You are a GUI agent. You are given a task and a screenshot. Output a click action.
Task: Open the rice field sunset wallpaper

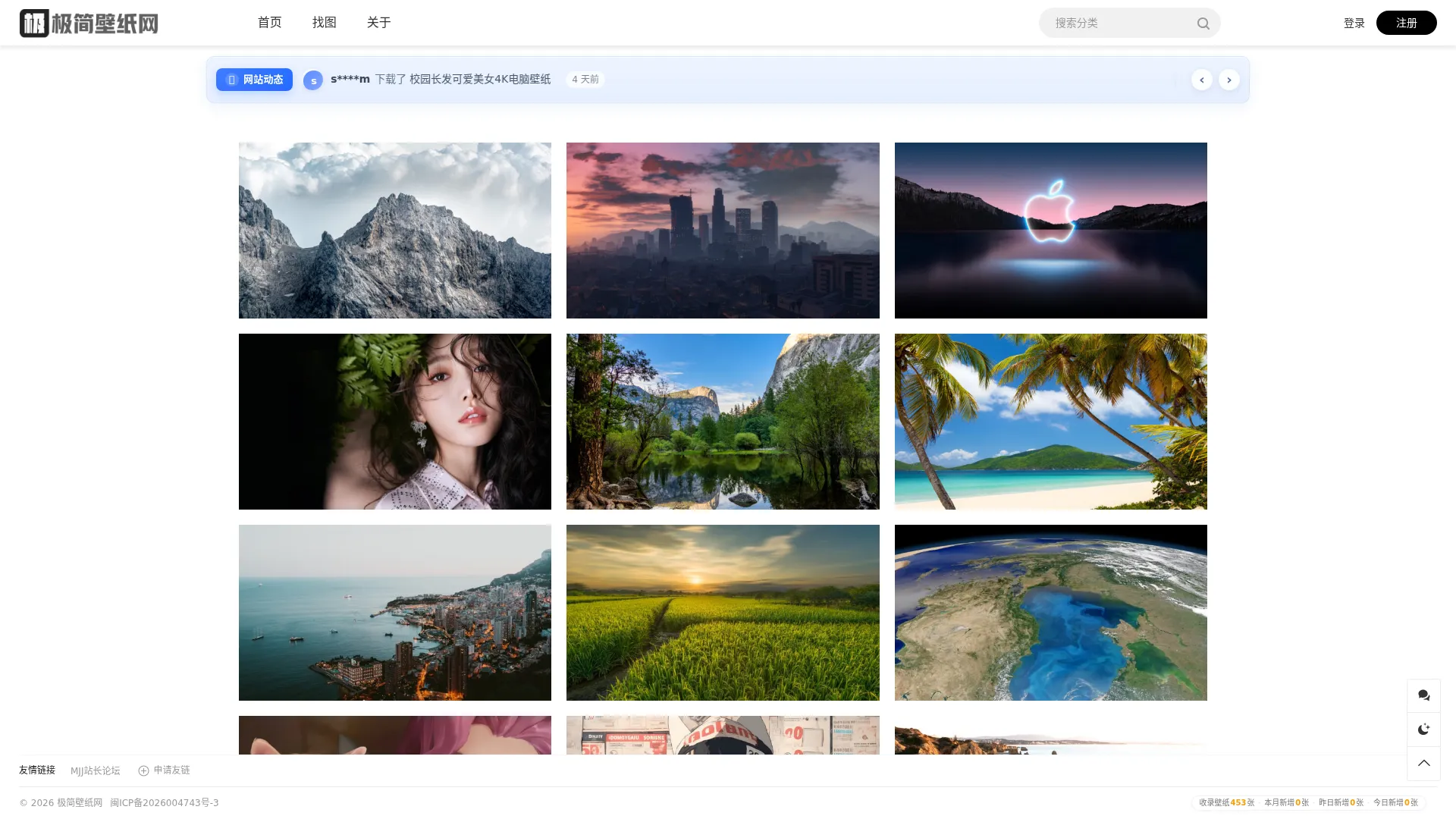pyautogui.click(x=723, y=613)
